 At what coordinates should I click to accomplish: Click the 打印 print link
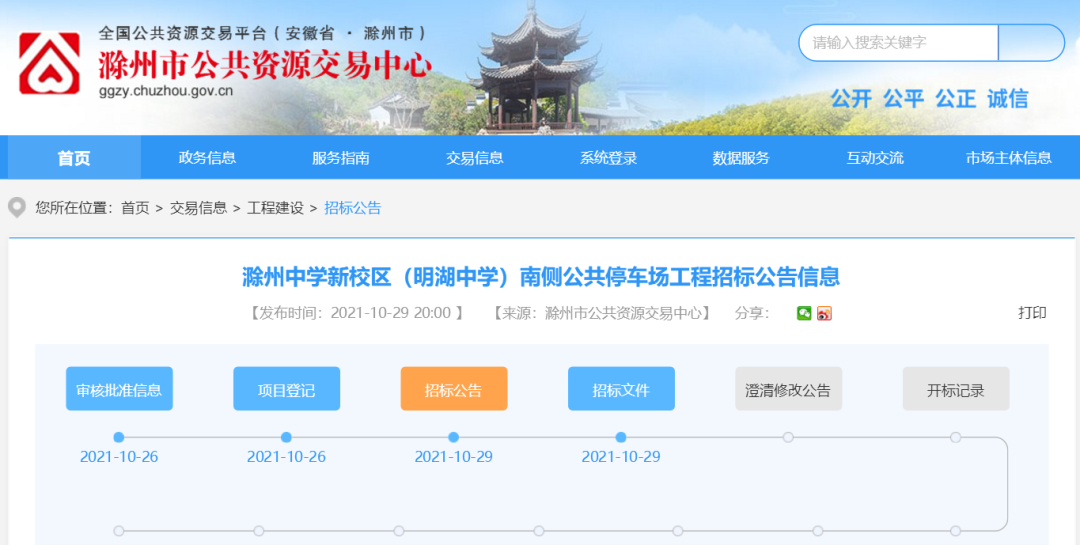(1032, 313)
